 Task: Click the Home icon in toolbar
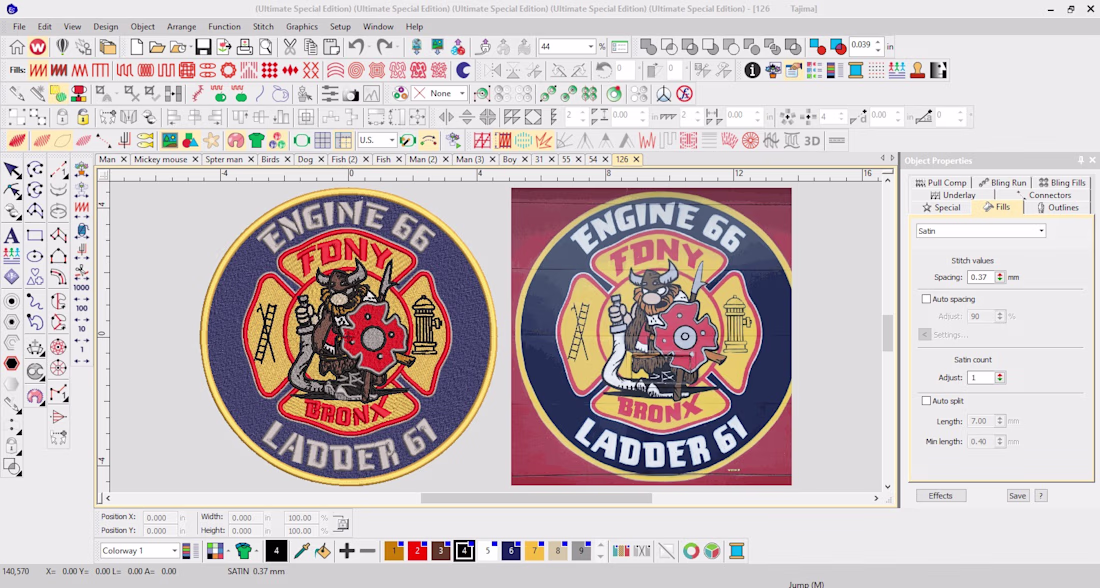[x=17, y=47]
